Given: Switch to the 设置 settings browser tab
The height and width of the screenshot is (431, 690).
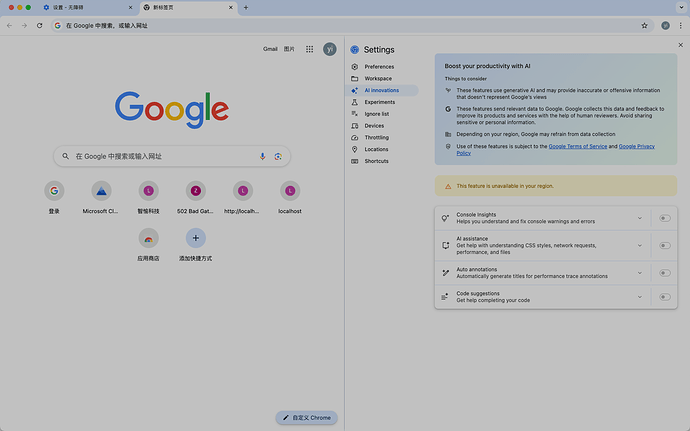Looking at the screenshot, I should coord(86,7).
